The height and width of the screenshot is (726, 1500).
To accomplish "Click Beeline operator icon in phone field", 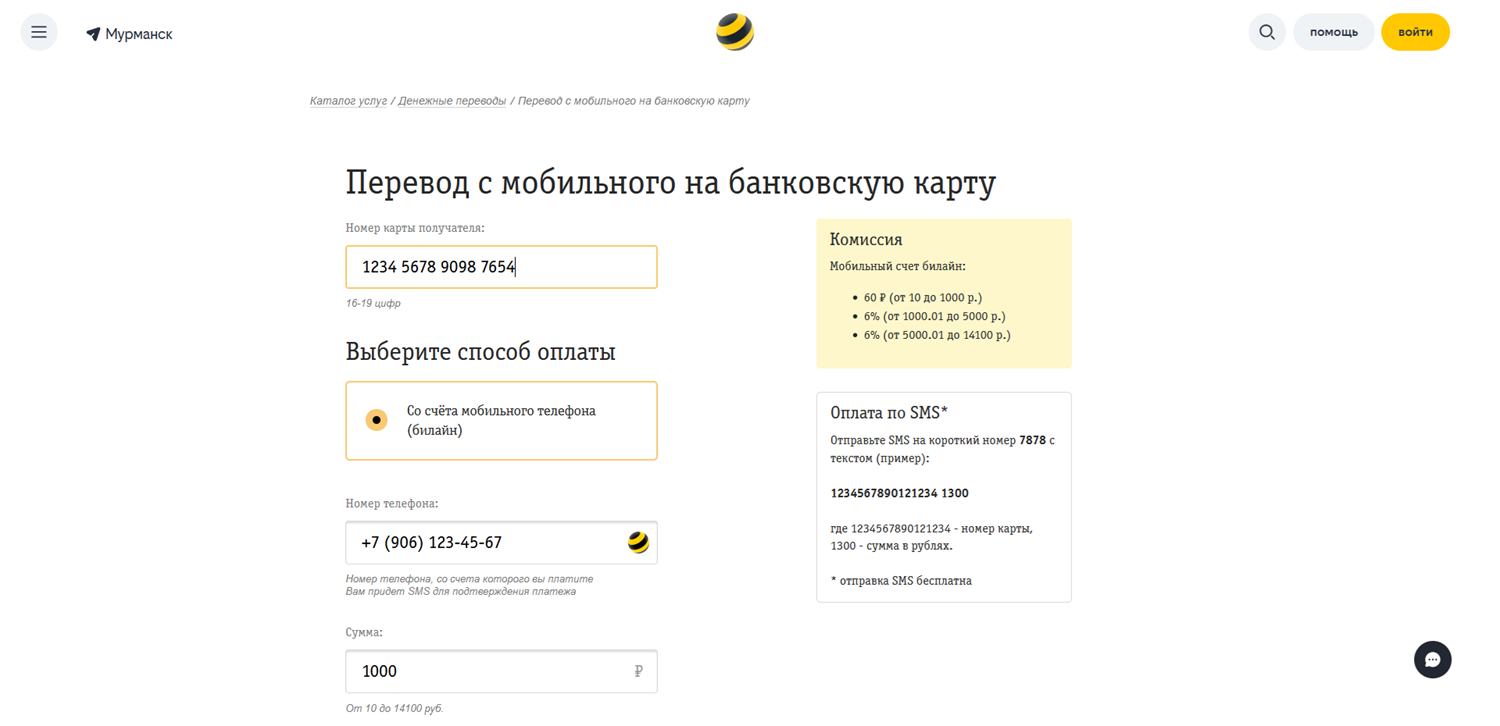I will [x=638, y=542].
